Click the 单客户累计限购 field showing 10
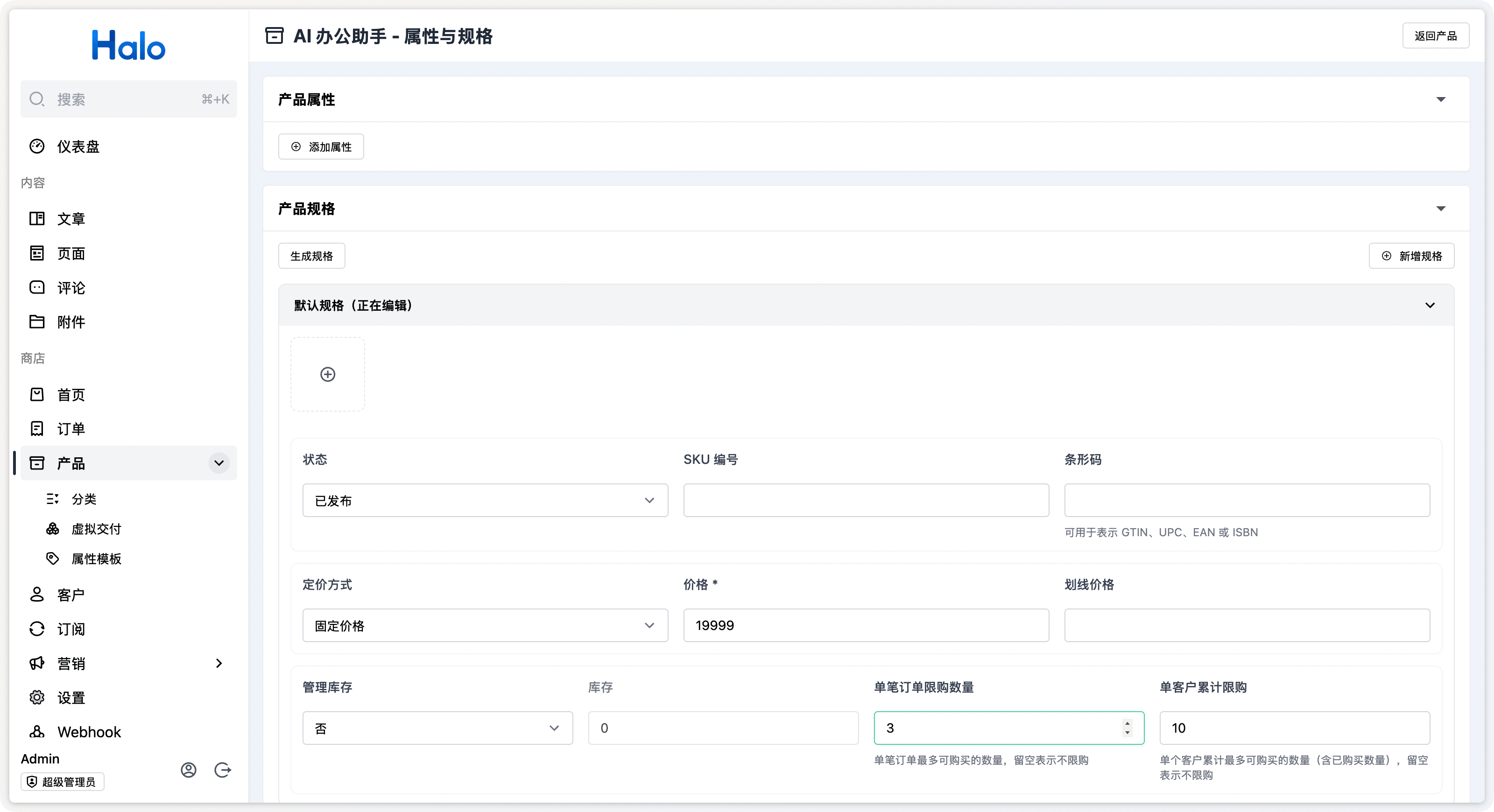The image size is (1494, 812). click(1295, 728)
